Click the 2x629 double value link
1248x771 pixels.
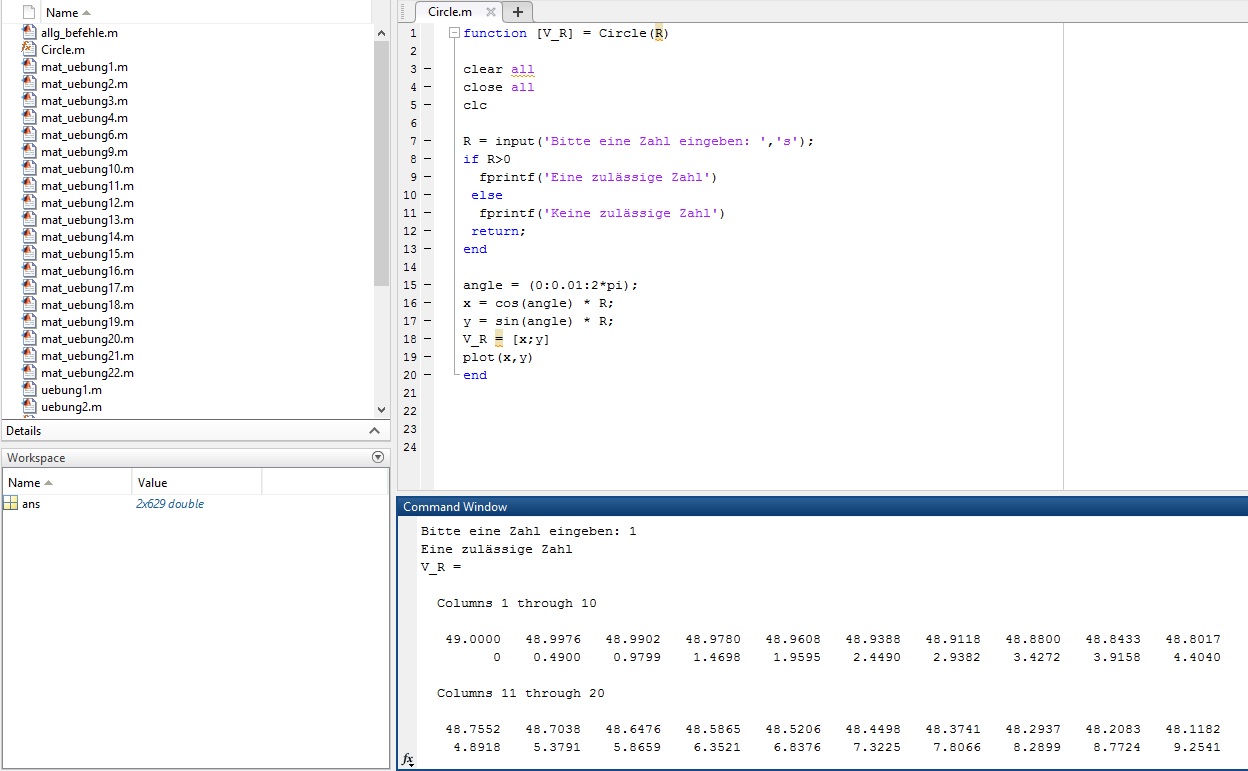[170, 504]
